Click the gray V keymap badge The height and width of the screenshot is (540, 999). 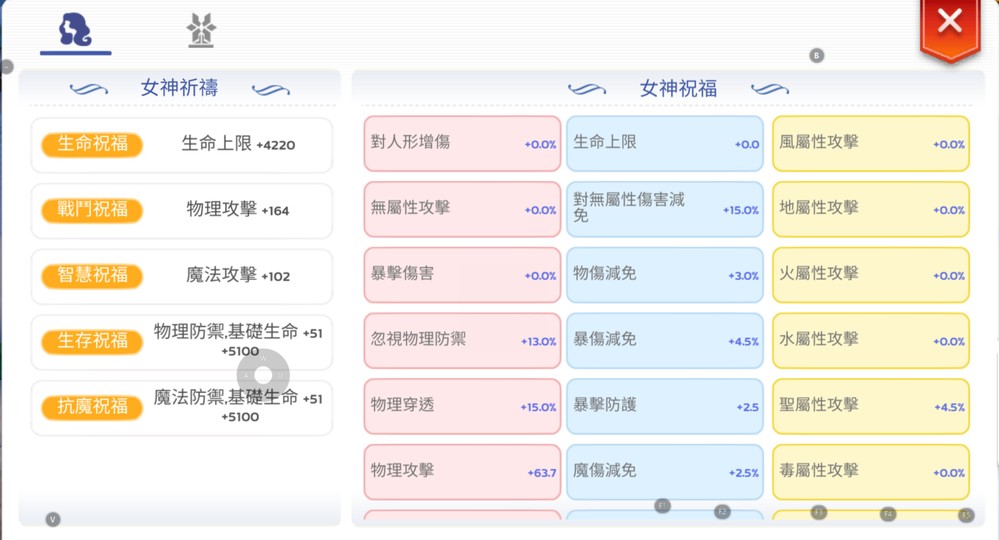tap(53, 520)
